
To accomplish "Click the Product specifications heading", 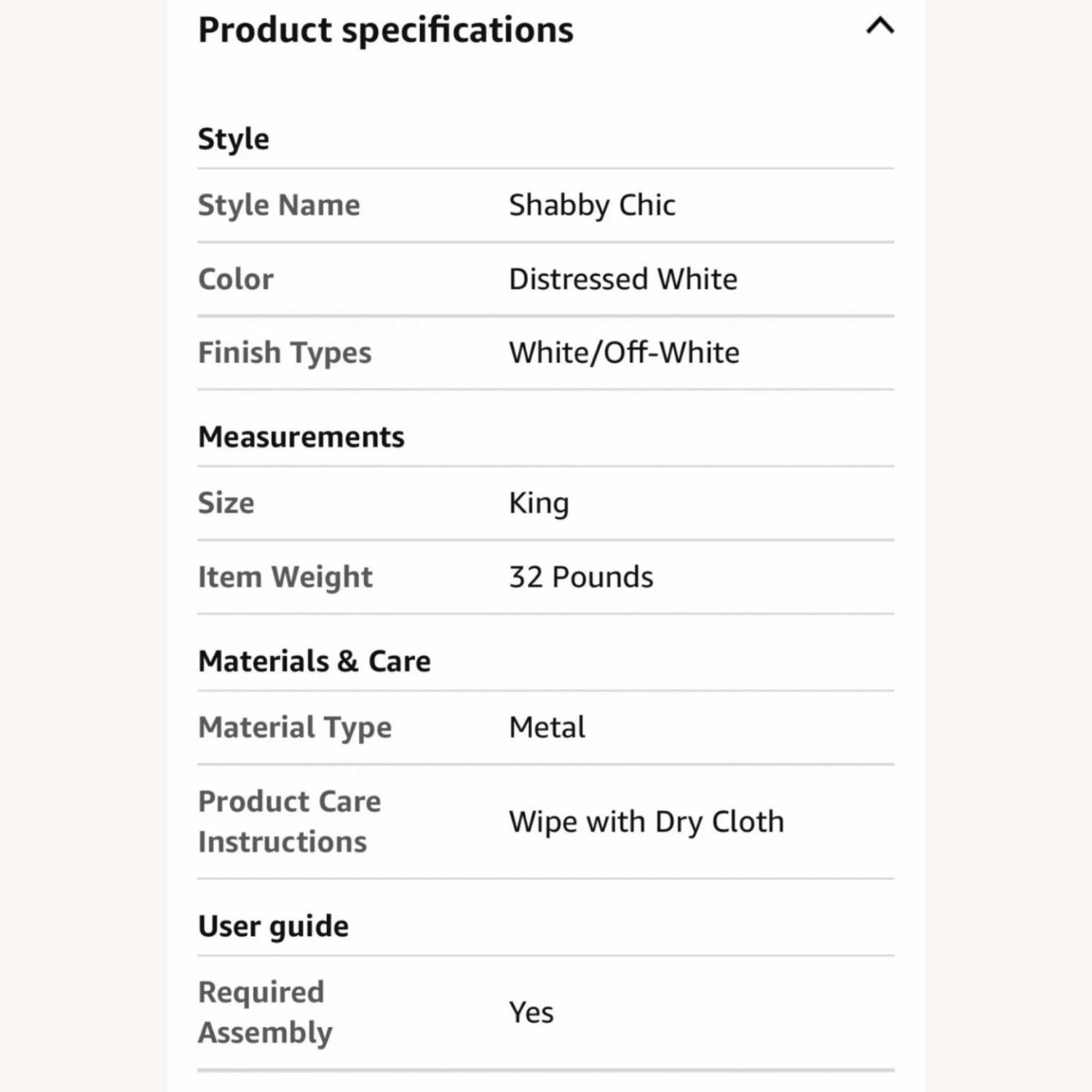I will coord(386,31).
